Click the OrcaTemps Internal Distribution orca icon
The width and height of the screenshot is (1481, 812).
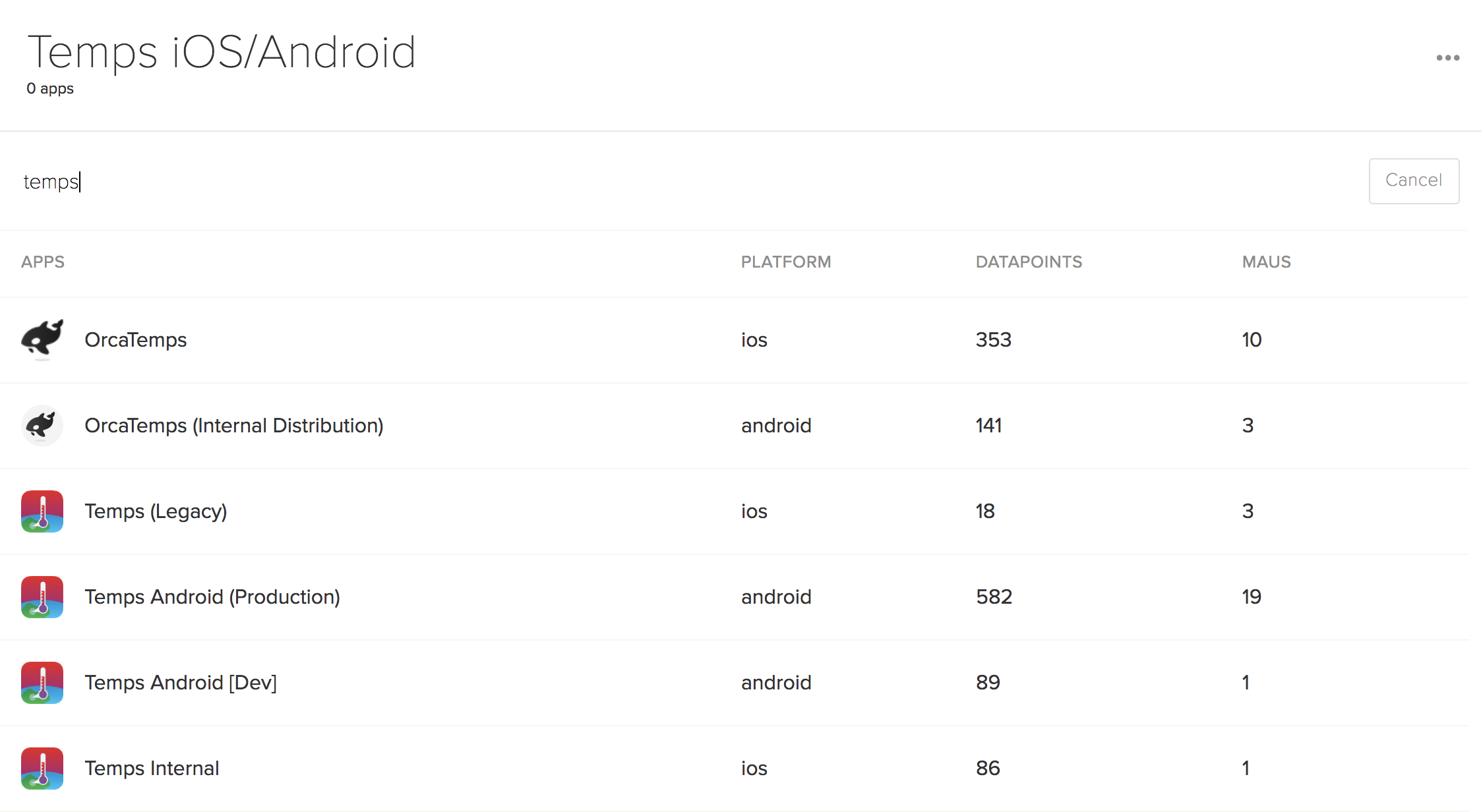click(x=42, y=425)
